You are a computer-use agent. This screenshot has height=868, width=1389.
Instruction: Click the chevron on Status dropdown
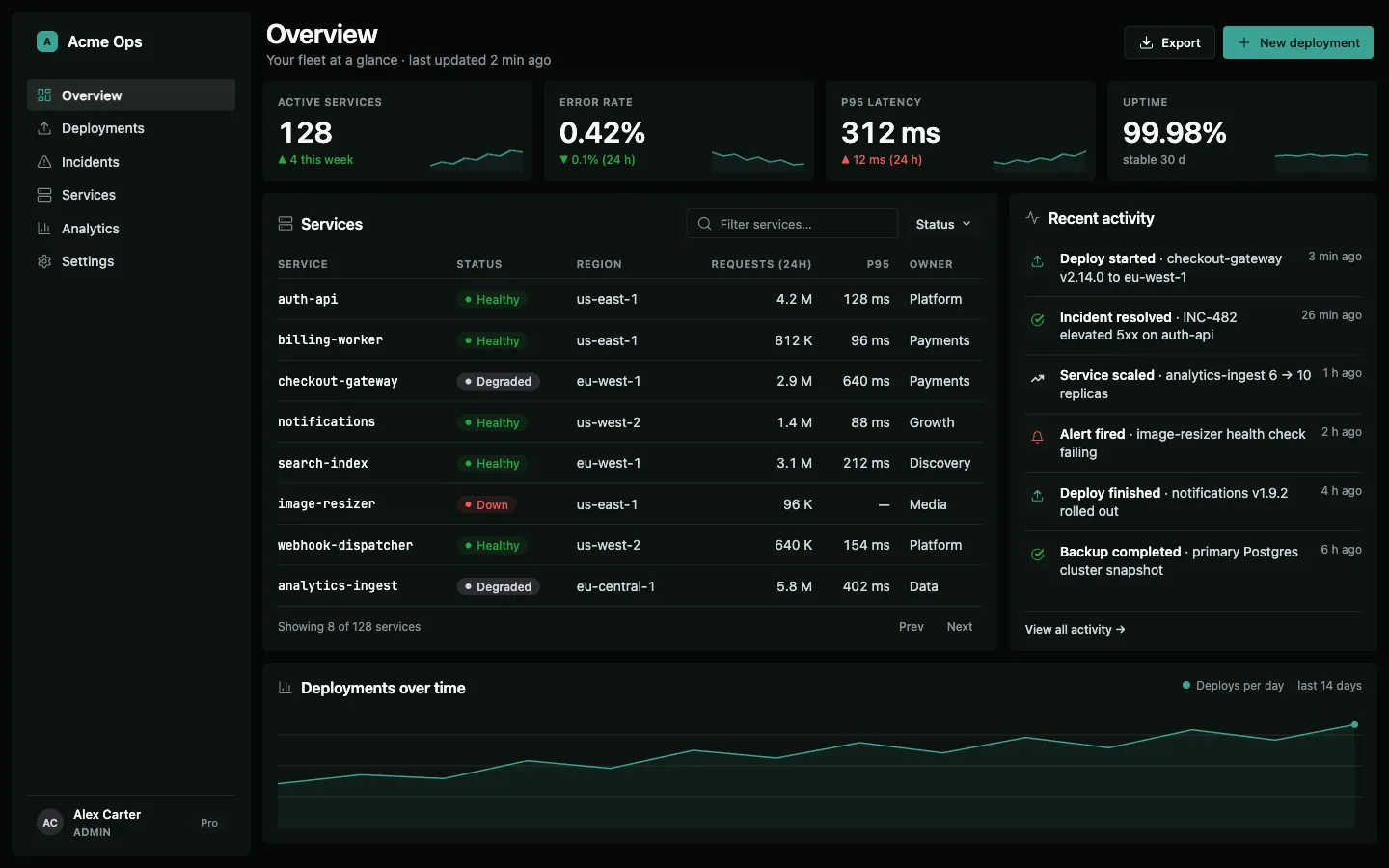click(x=967, y=224)
